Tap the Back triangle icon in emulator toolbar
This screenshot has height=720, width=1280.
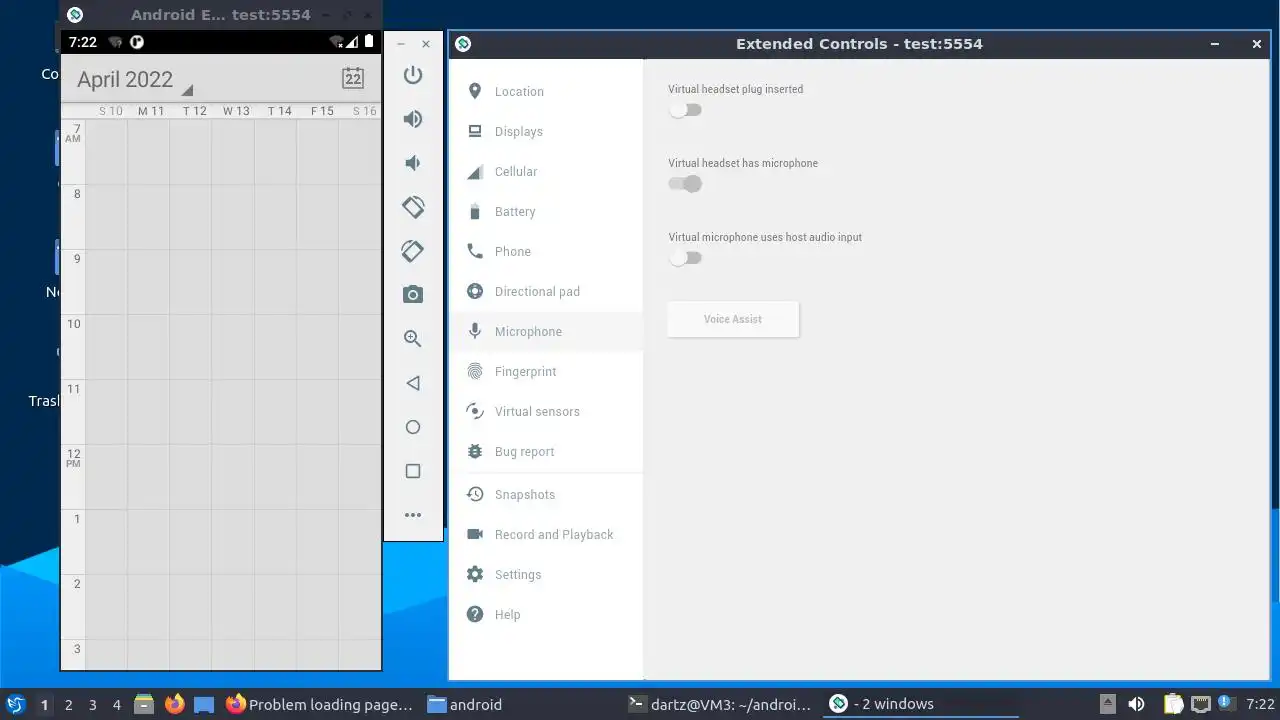point(413,383)
